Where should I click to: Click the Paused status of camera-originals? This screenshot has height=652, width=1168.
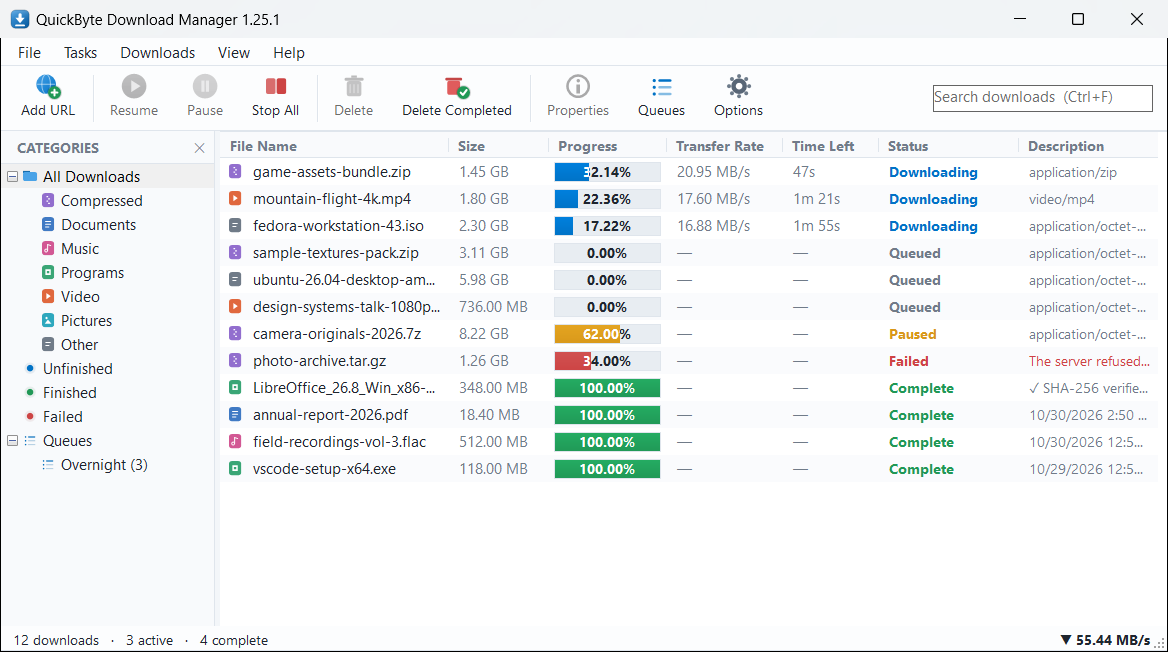pos(912,335)
